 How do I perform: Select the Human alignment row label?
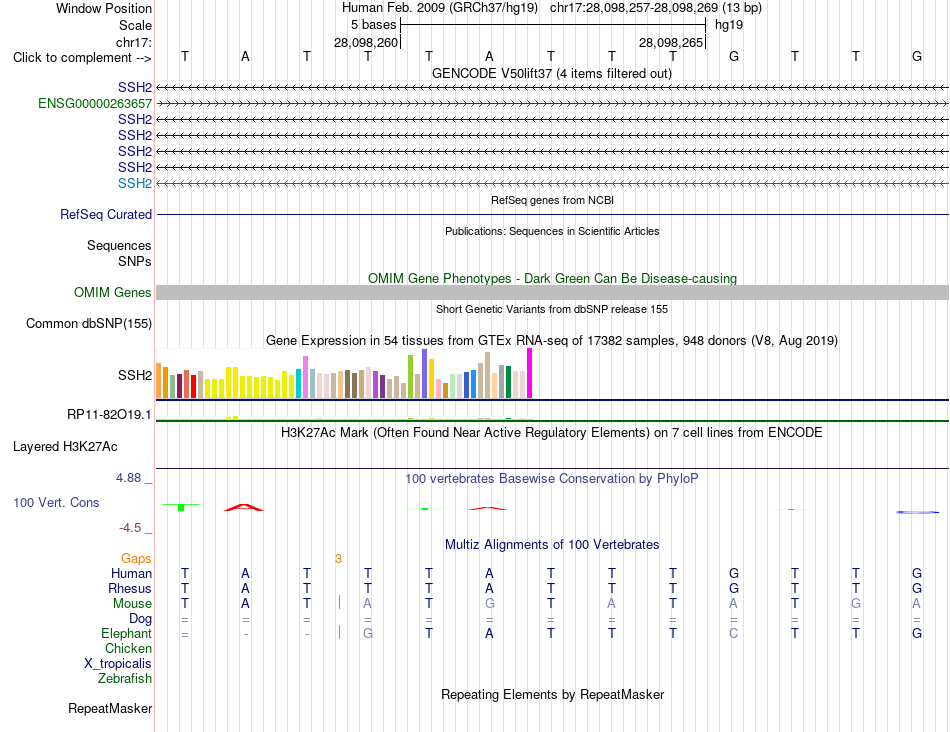(x=131, y=573)
